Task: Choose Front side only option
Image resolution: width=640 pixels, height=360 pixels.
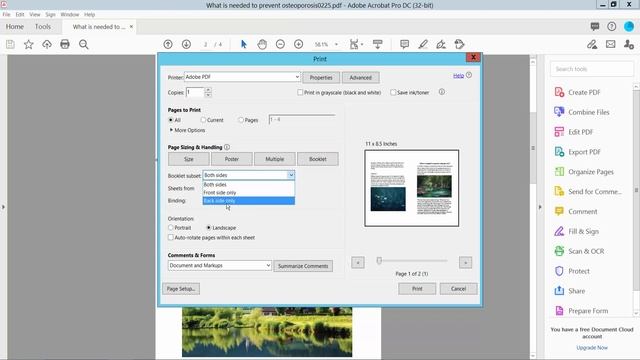Action: tap(249, 193)
